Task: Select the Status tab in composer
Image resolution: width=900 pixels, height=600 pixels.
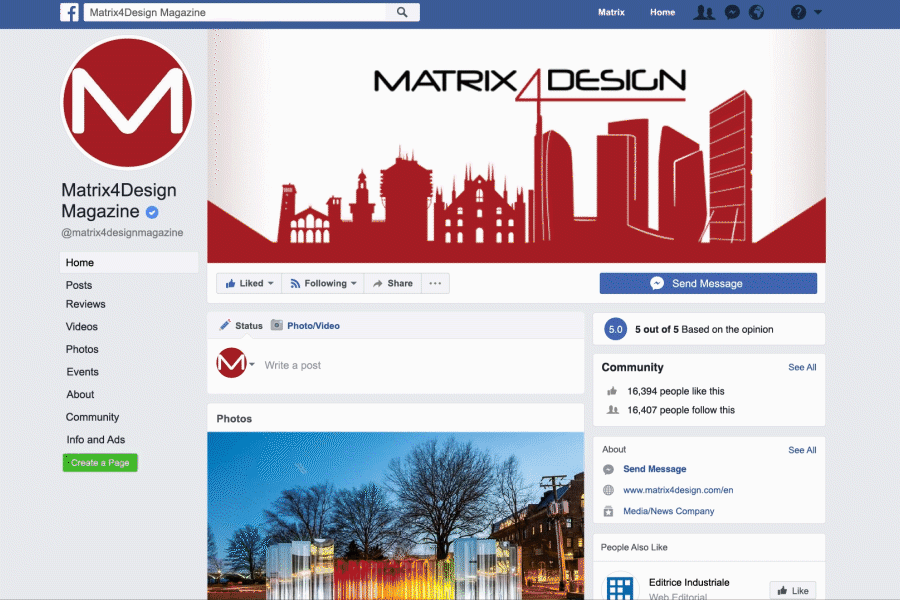Action: (x=241, y=326)
